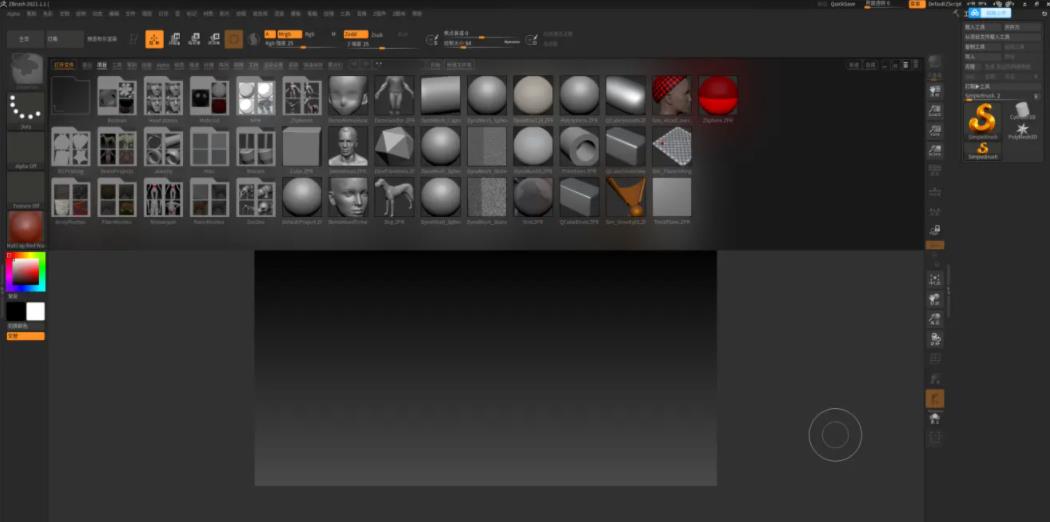This screenshot has width=1050, height=522.
Task: Open the Dots stroke selector
Action: (26, 110)
